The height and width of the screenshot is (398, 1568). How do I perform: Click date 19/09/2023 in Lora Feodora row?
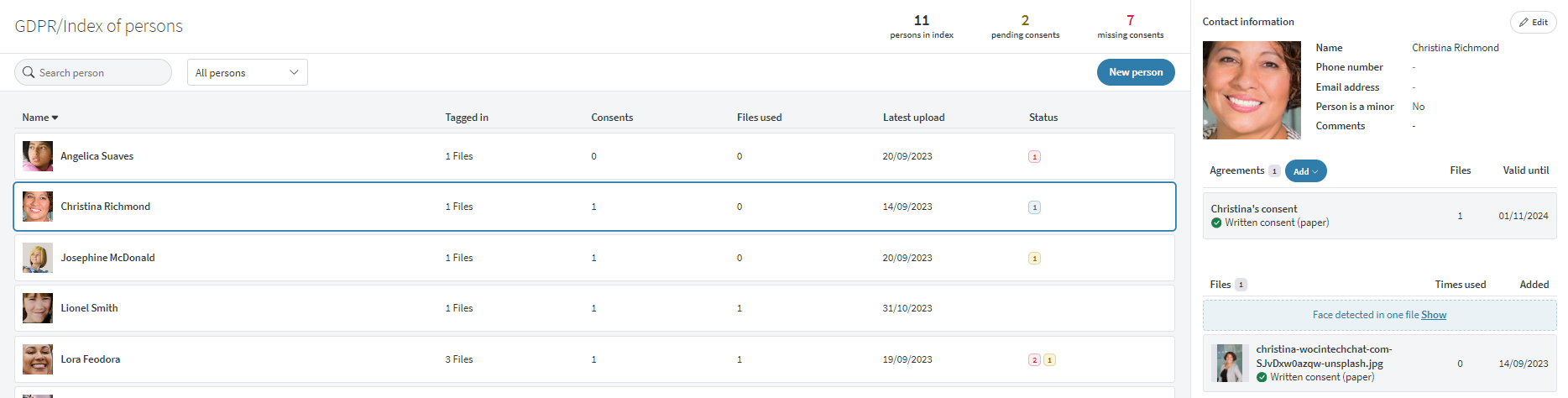tap(907, 359)
